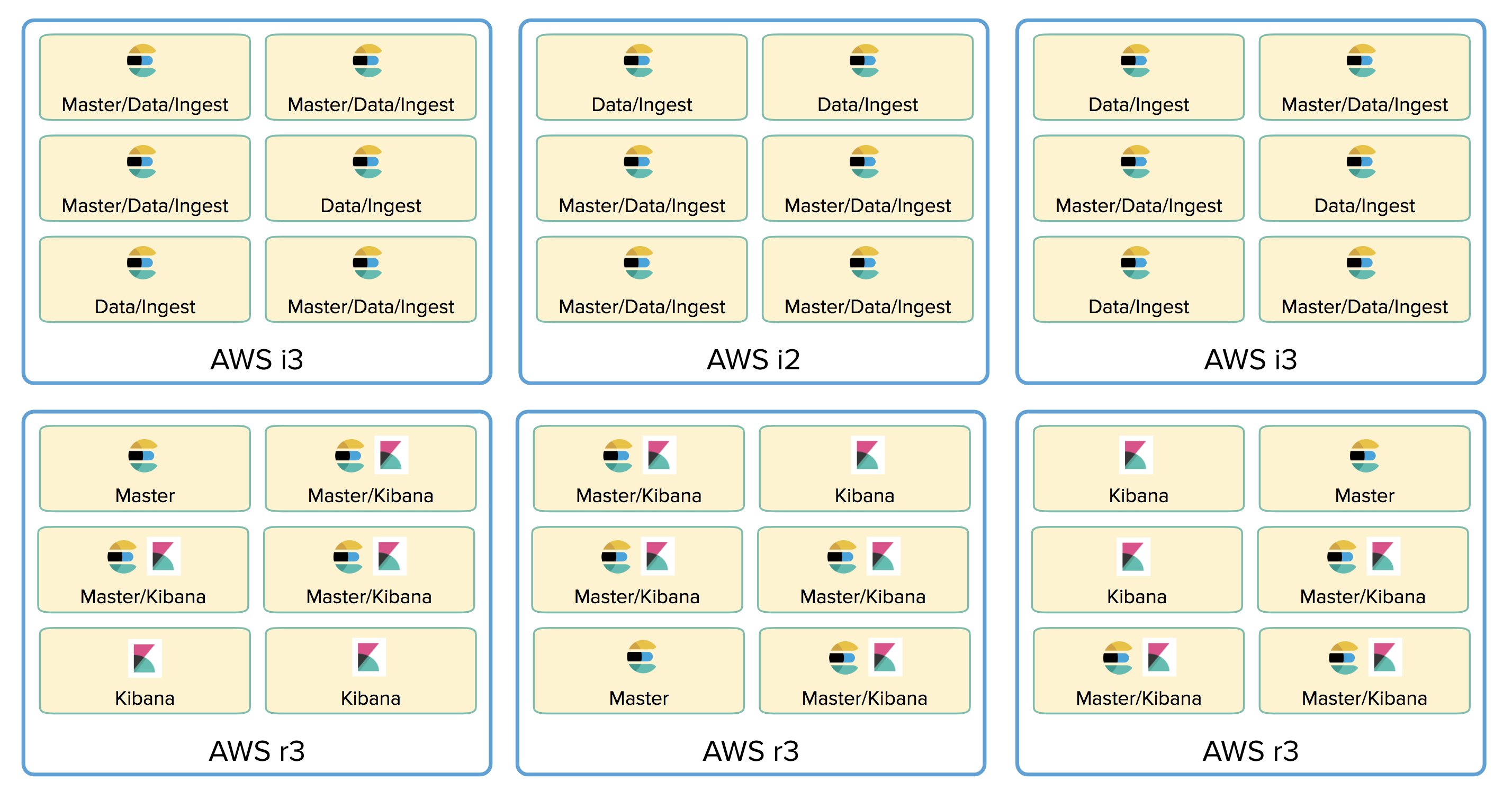The image size is (1512, 800).
Task: Select middle-row "Data/Ingest" label in left i3 group
Action: 371,205
